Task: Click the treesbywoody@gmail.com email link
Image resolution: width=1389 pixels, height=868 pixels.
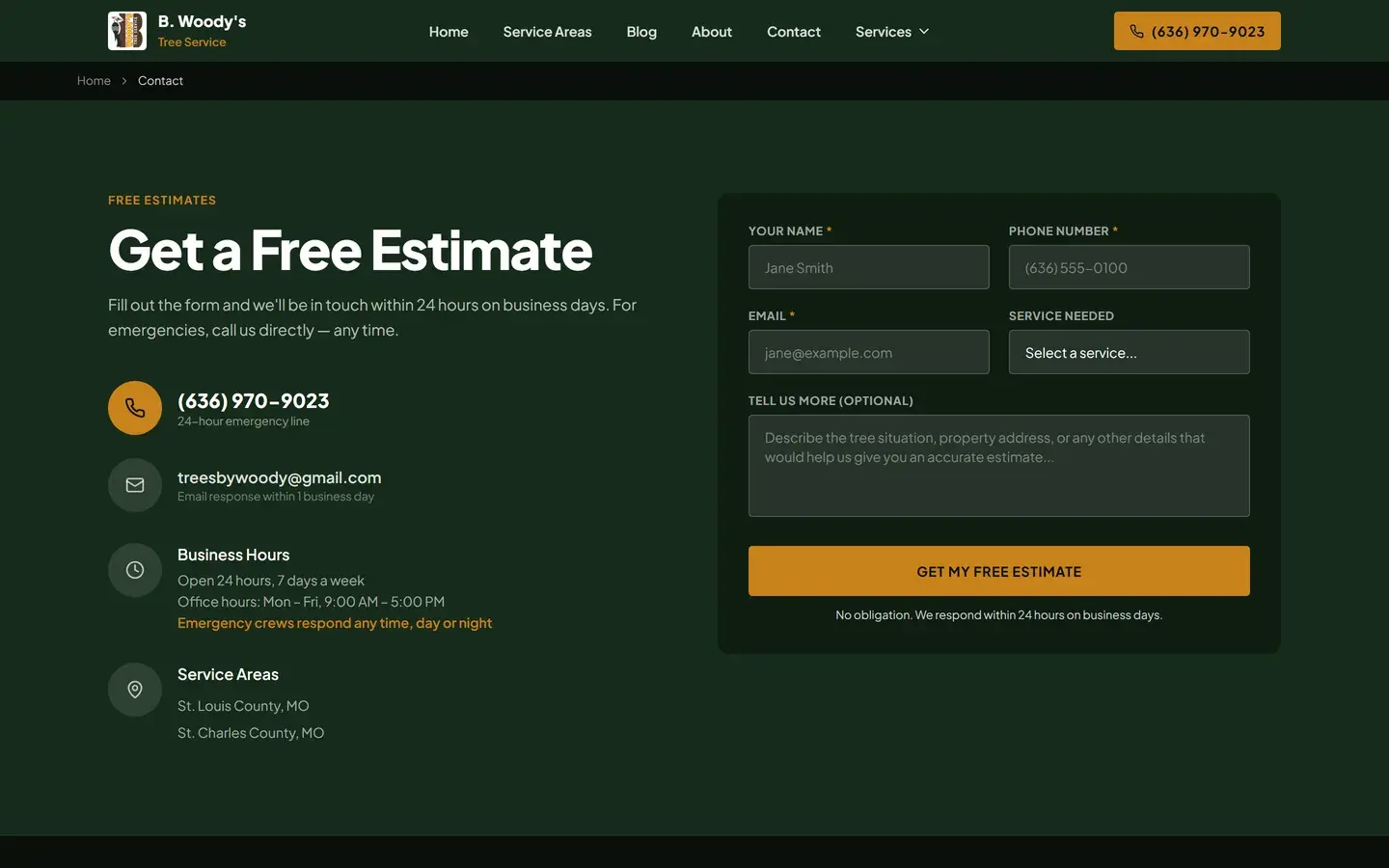Action: pos(279,477)
